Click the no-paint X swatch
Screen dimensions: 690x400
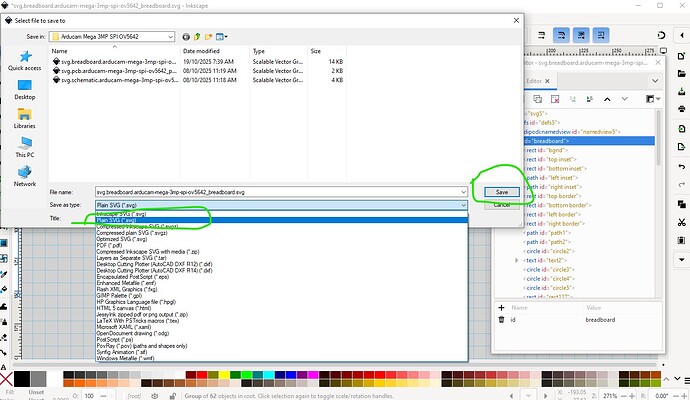6,379
